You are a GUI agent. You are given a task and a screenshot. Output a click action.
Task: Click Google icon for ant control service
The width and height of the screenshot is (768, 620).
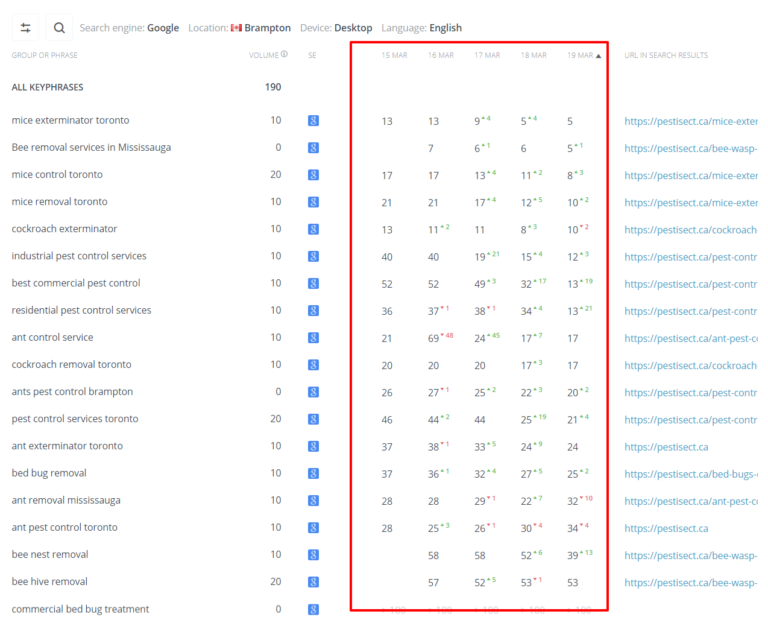click(313, 337)
